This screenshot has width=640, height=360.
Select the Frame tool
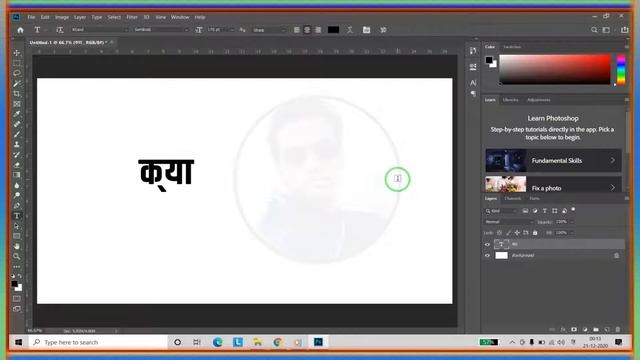click(x=17, y=104)
